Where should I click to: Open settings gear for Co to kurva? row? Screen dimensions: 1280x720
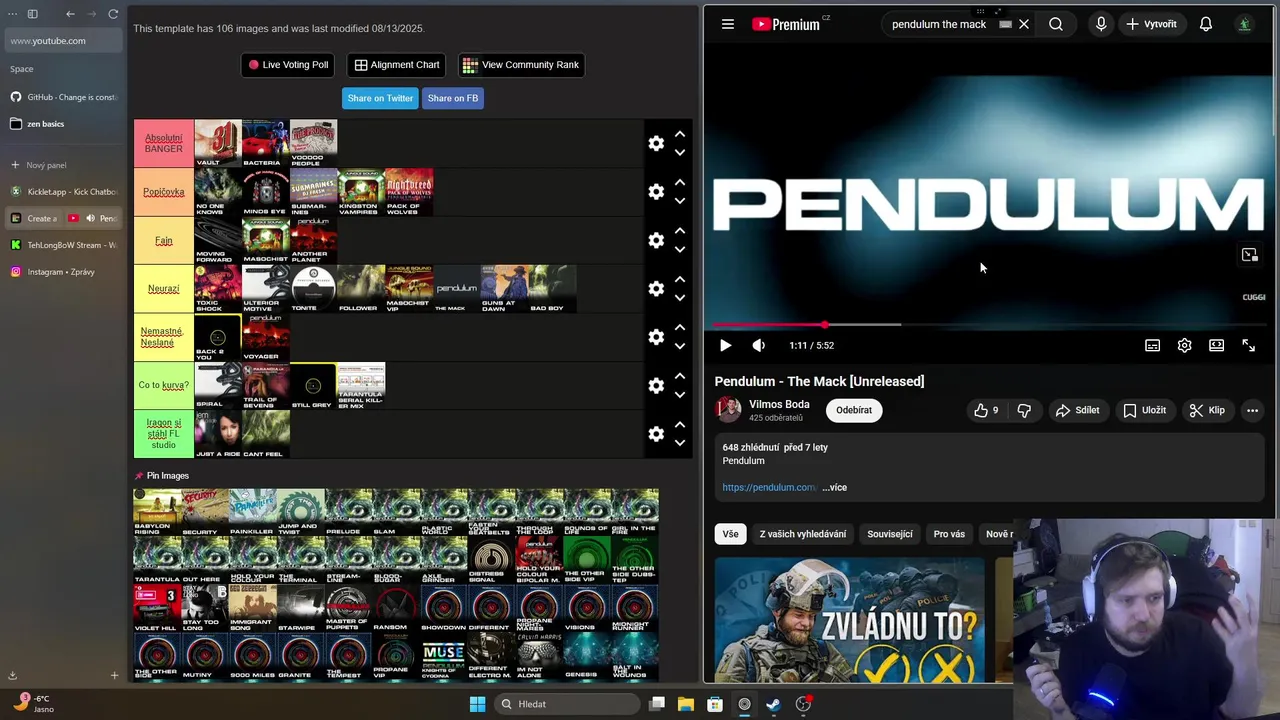pos(656,386)
